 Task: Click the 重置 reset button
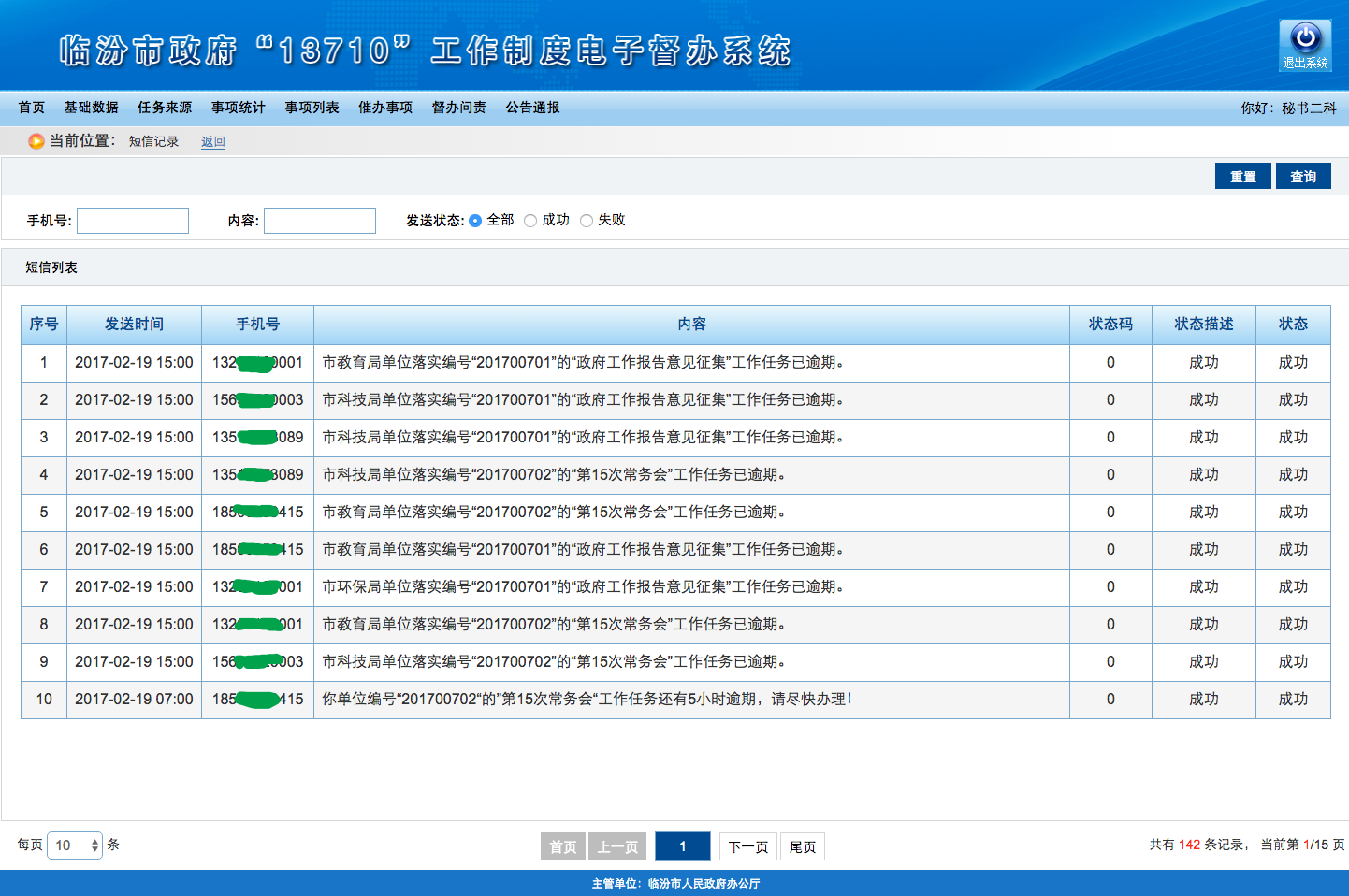click(x=1242, y=176)
